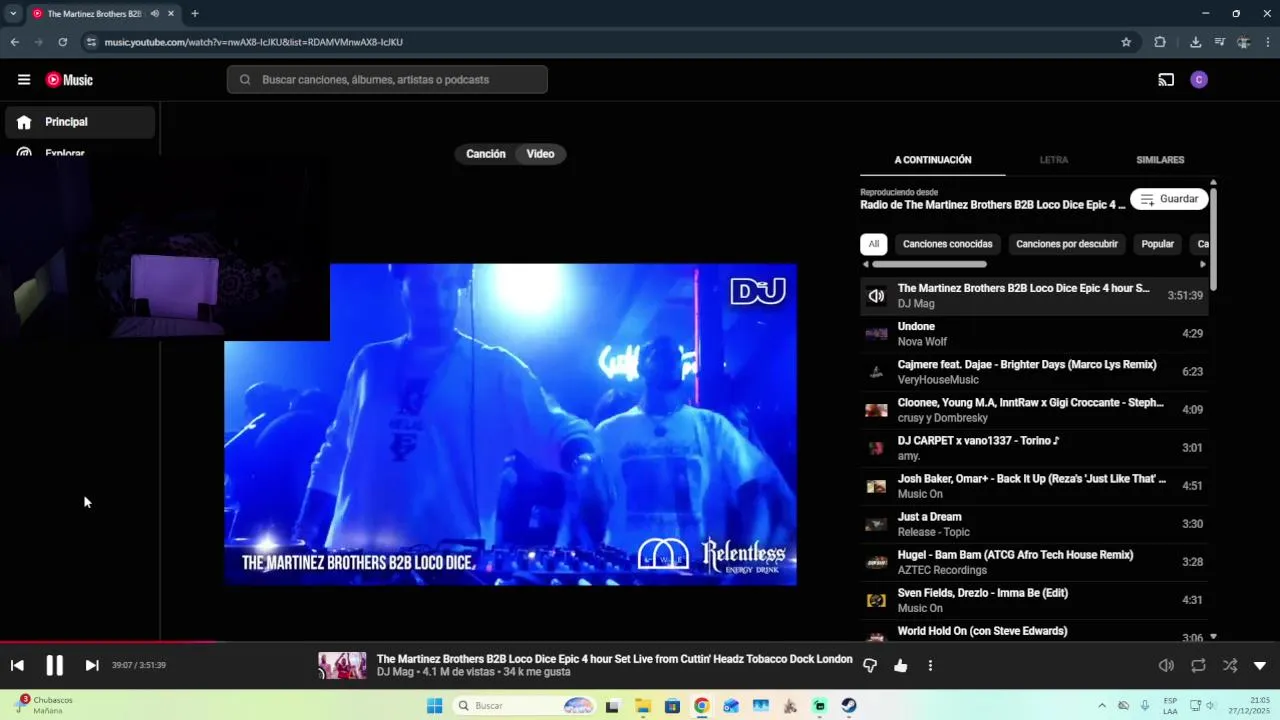Image resolution: width=1280 pixels, height=720 pixels.
Task: Skip to the next track
Action: [x=92, y=665]
